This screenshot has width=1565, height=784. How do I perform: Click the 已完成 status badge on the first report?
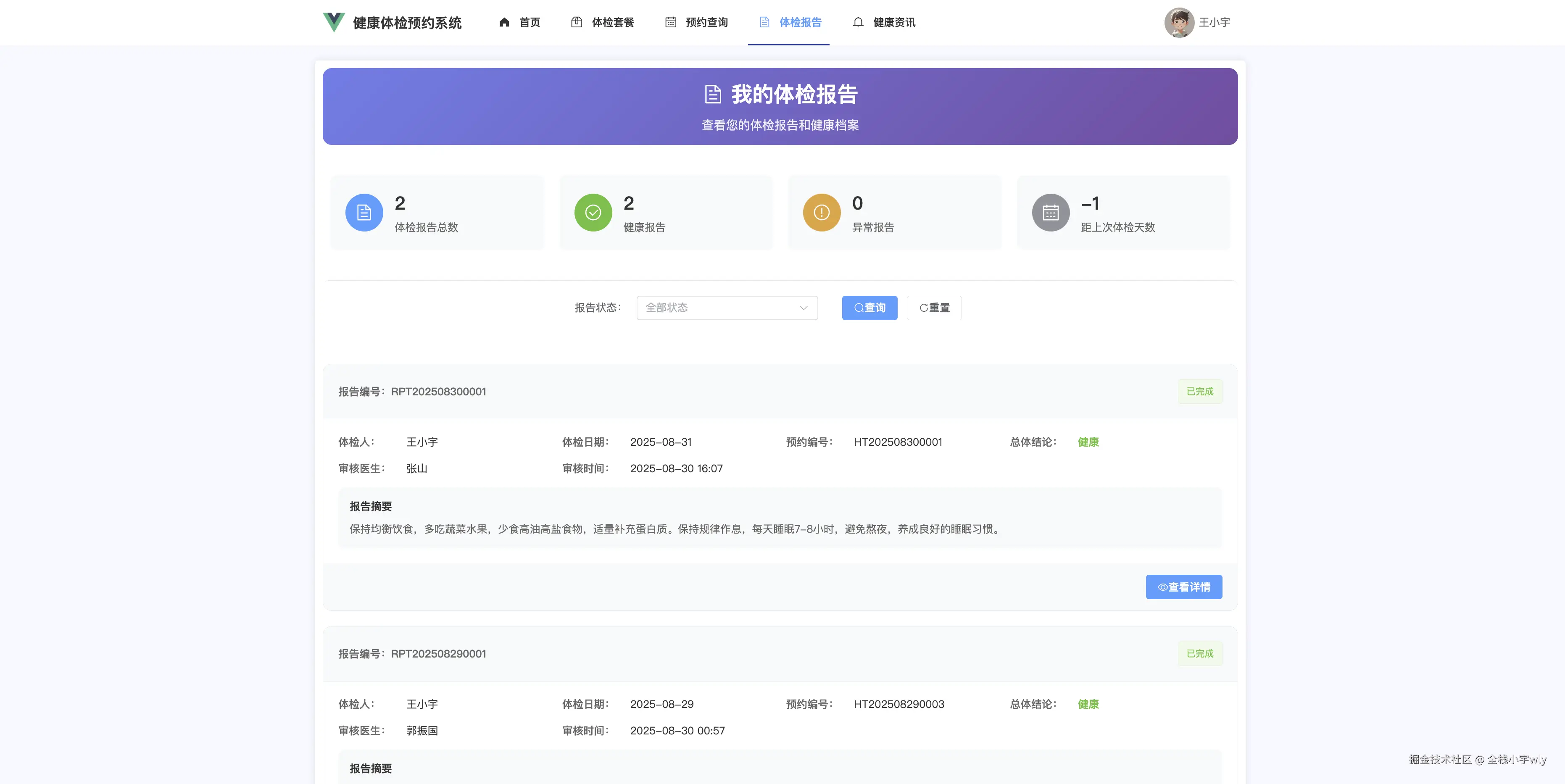1200,391
